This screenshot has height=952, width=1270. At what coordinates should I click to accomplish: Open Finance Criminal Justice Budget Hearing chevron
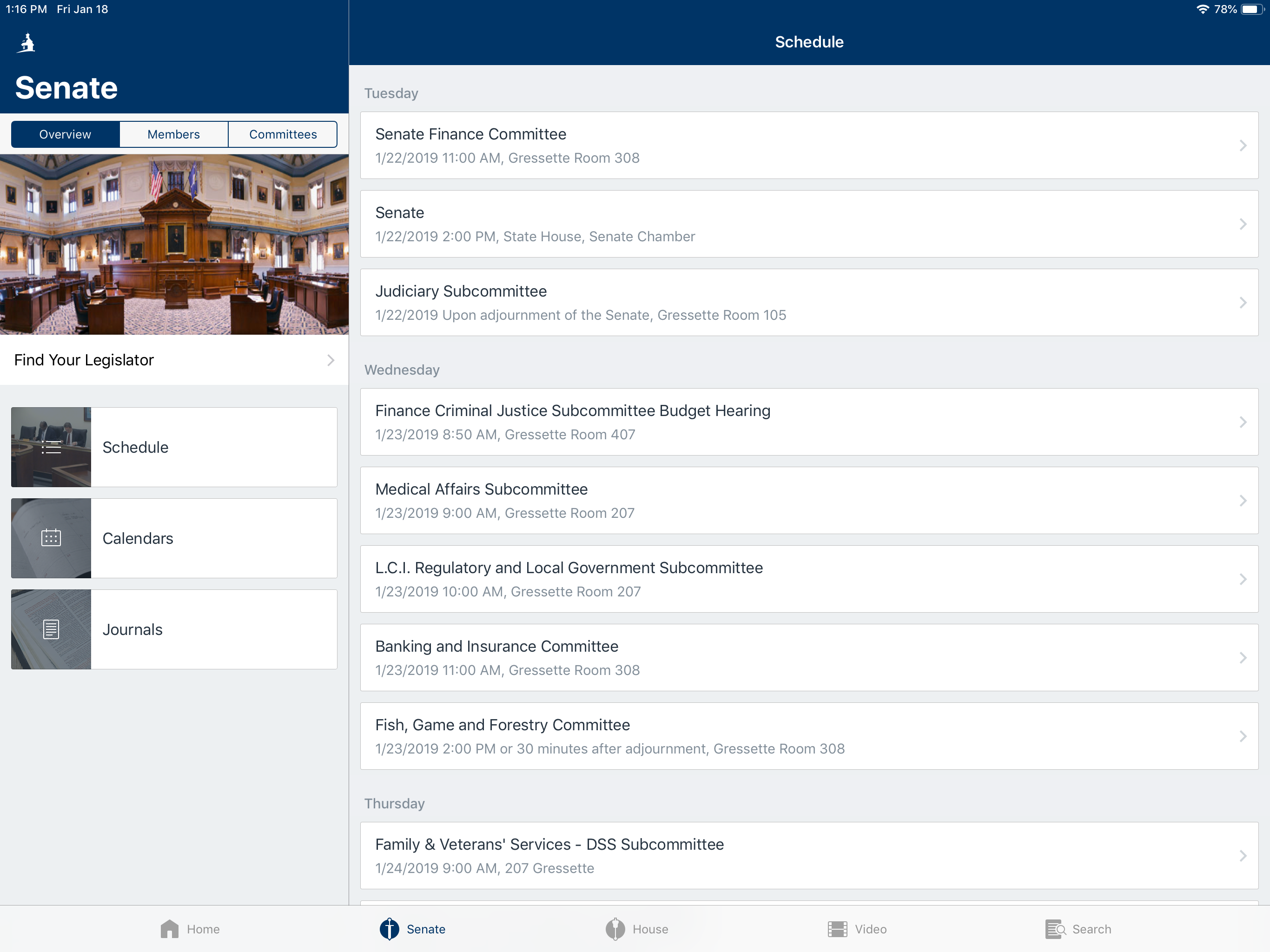click(1243, 422)
